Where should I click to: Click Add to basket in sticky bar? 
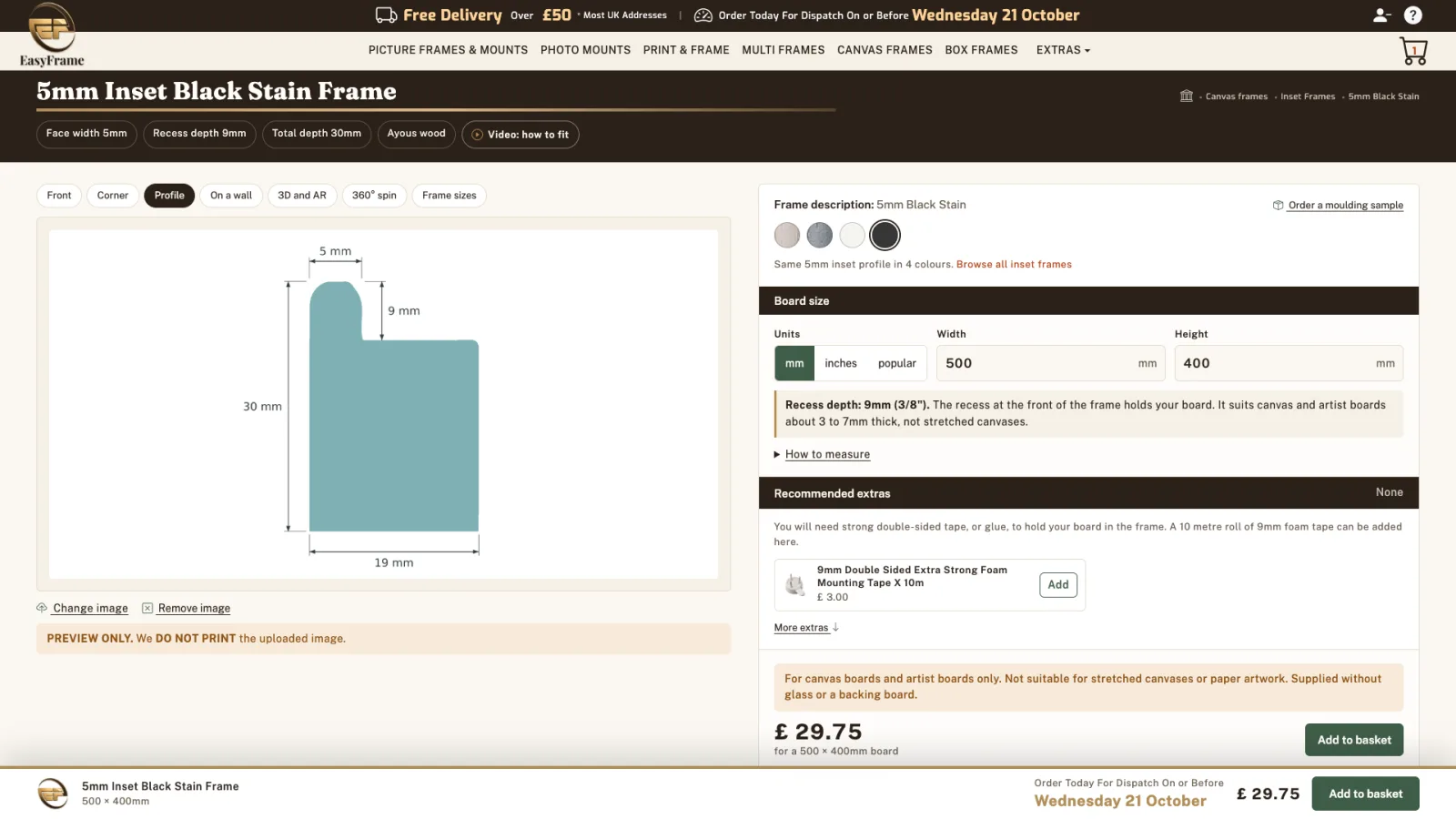click(x=1365, y=794)
